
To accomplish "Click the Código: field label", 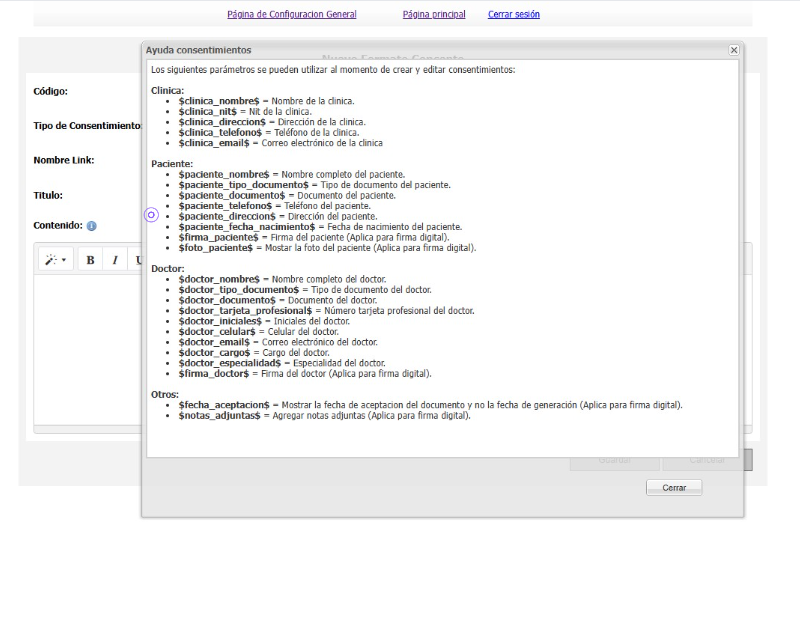I will tap(51, 91).
